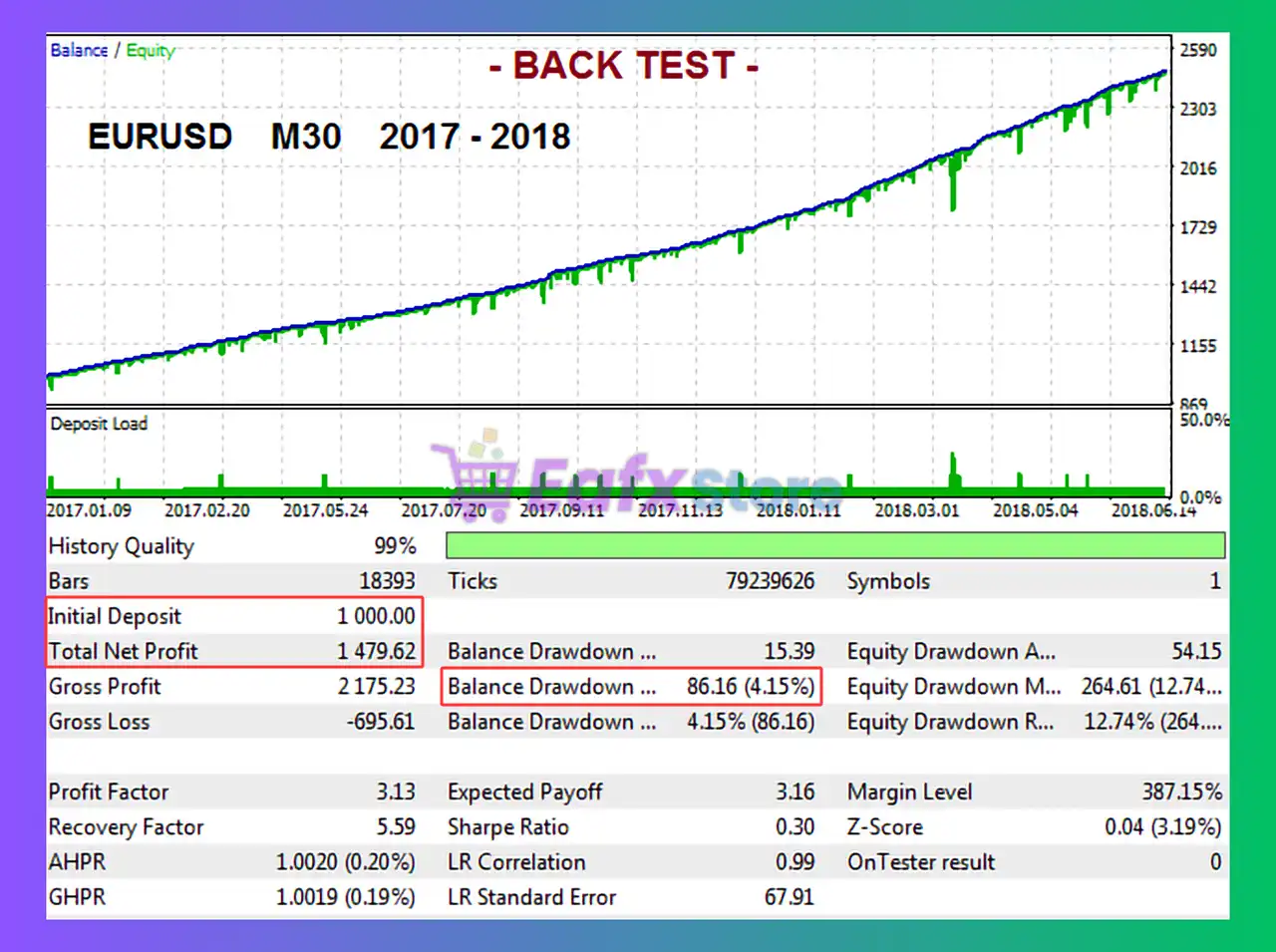Click the BACK TEST chart title
This screenshot has width=1276, height=952.
[624, 66]
